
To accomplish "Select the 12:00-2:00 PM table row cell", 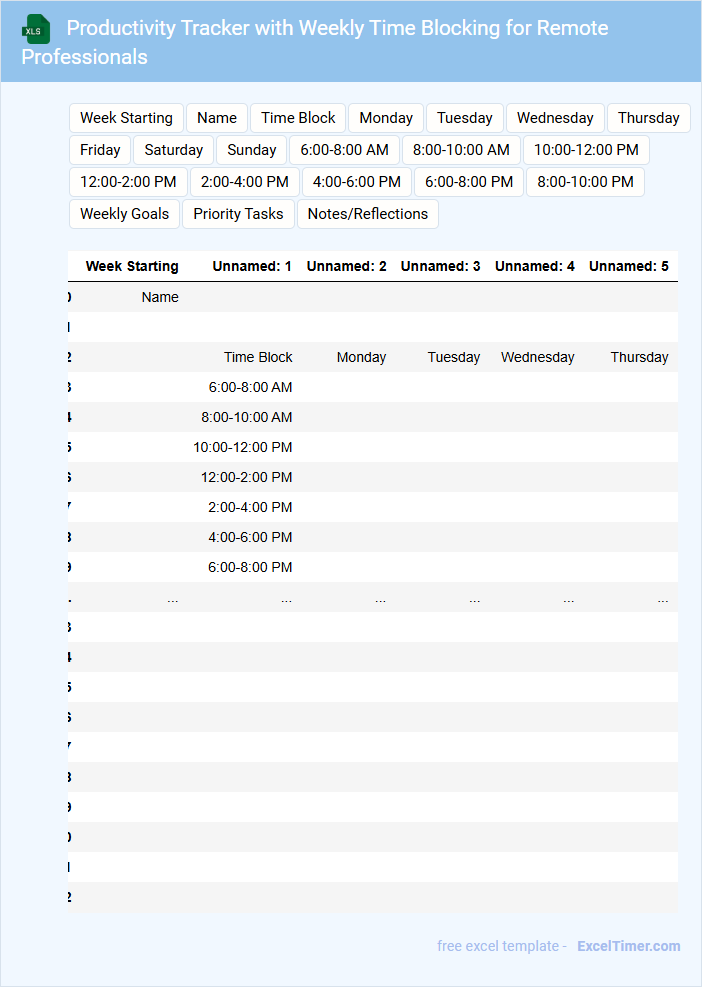I will [x=247, y=478].
